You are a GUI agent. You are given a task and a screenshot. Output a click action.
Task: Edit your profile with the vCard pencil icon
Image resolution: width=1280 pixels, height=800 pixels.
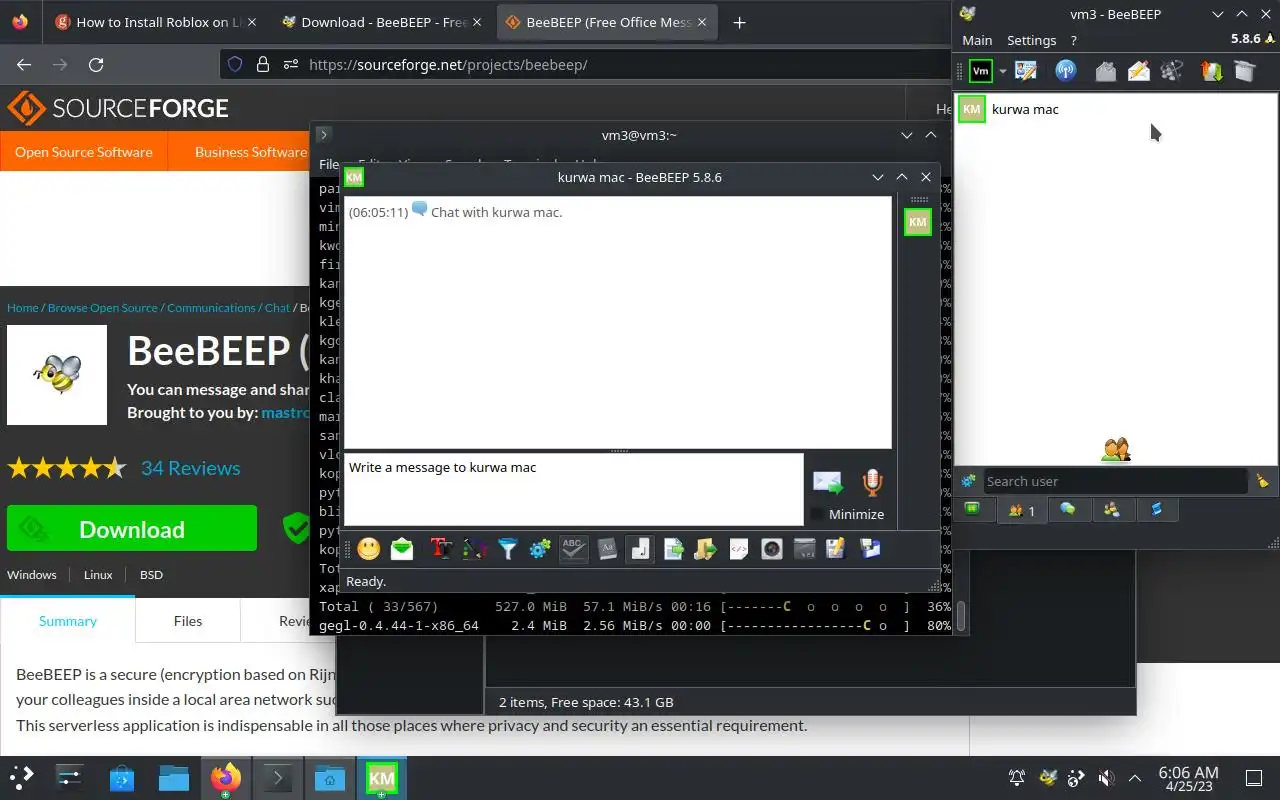(x=1025, y=70)
